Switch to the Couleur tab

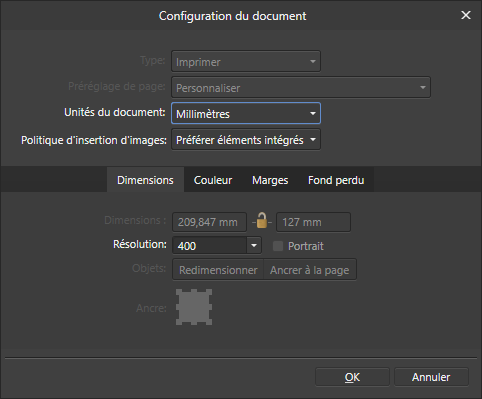pyautogui.click(x=213, y=180)
